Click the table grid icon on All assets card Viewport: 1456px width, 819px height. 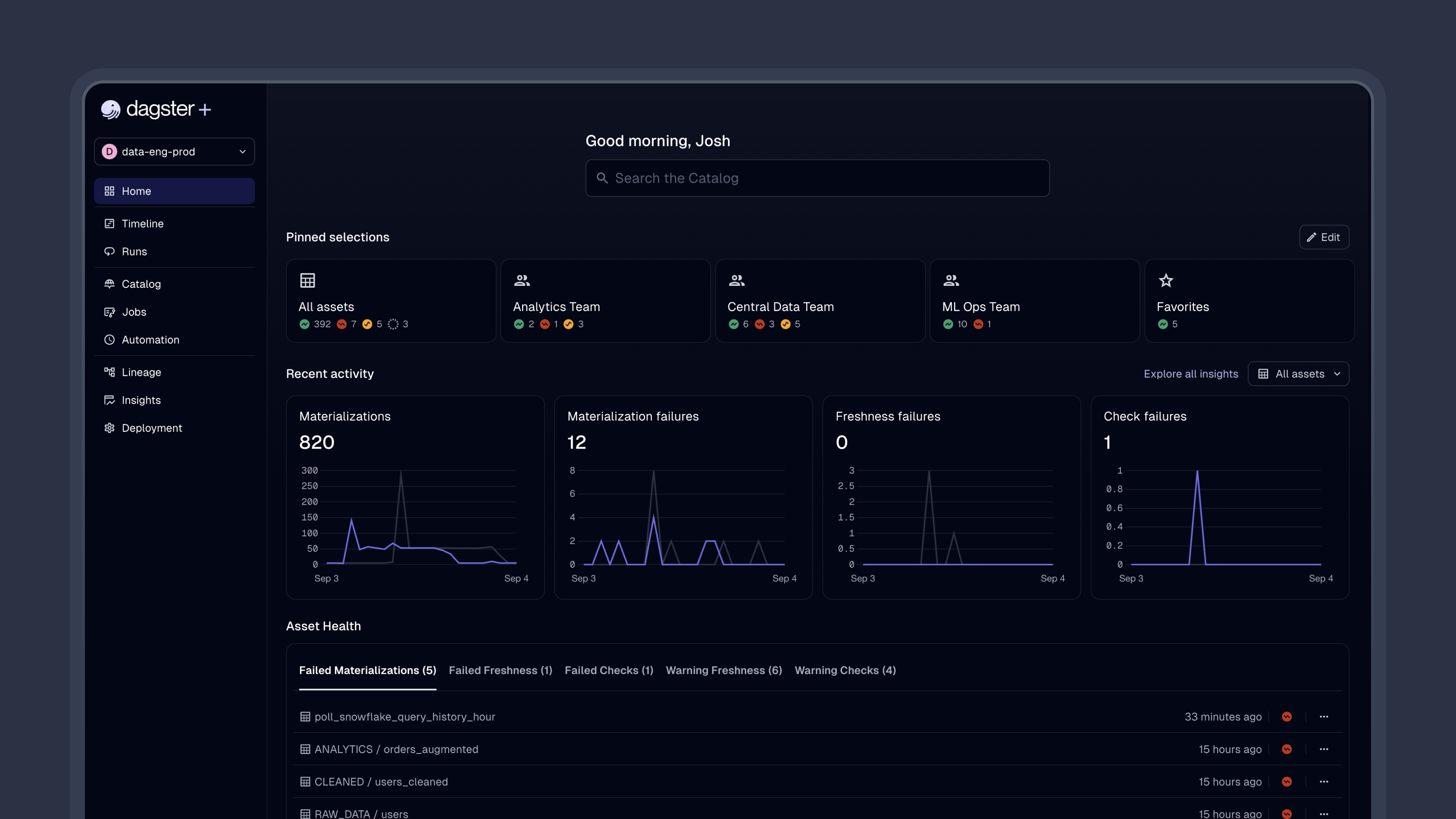point(308,280)
